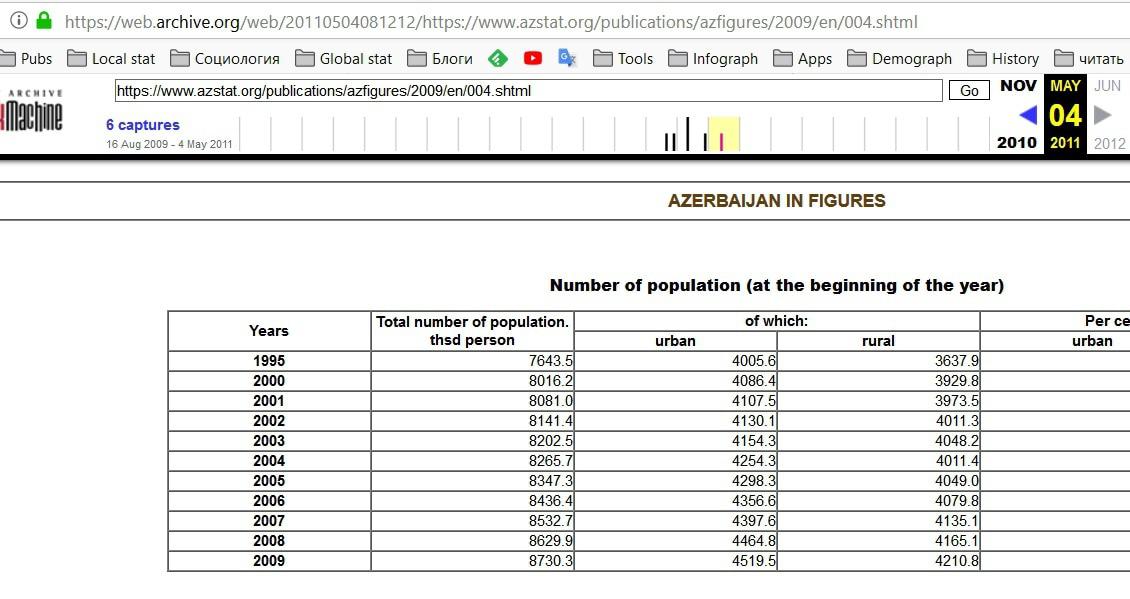This screenshot has height=599, width=1130.
Task: Click the Wayback URL input field
Action: pos(528,91)
